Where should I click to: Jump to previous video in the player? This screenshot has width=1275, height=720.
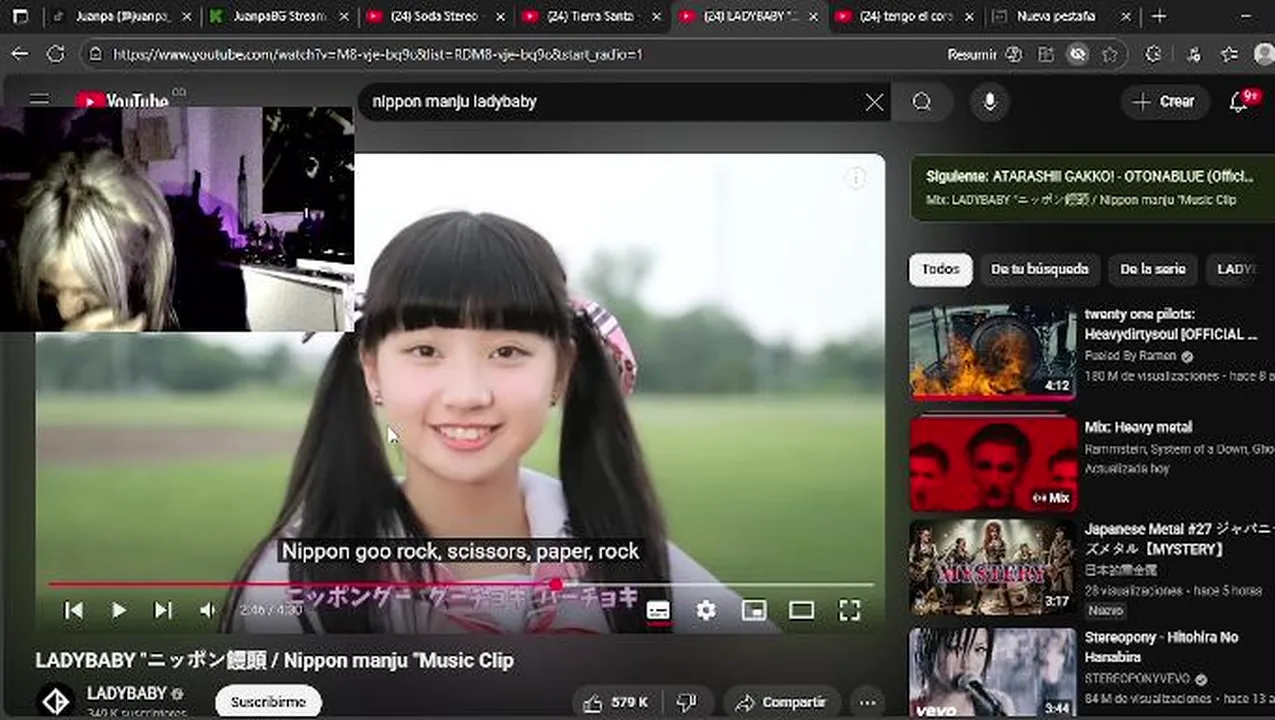(74, 610)
